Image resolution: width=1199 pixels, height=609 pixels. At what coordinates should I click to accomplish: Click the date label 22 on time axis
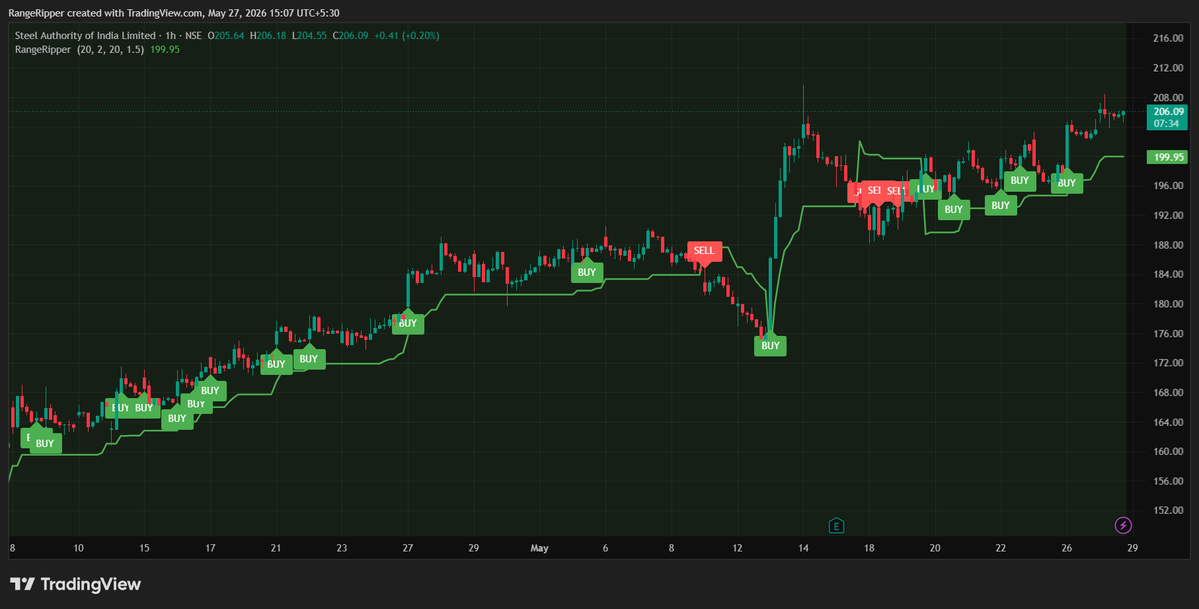[x=1001, y=549]
